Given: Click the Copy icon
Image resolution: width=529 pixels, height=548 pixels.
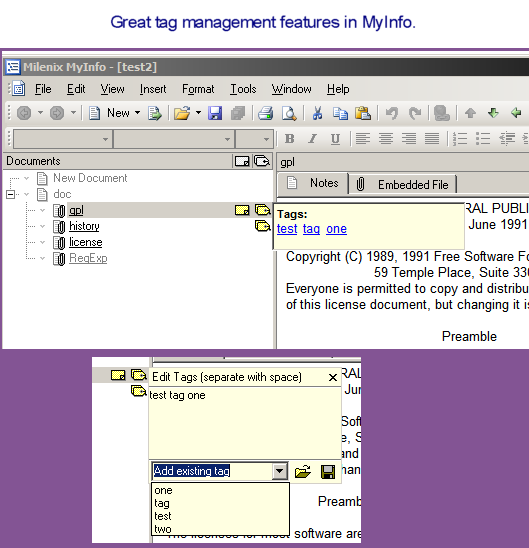Looking at the screenshot, I should (x=340, y=113).
